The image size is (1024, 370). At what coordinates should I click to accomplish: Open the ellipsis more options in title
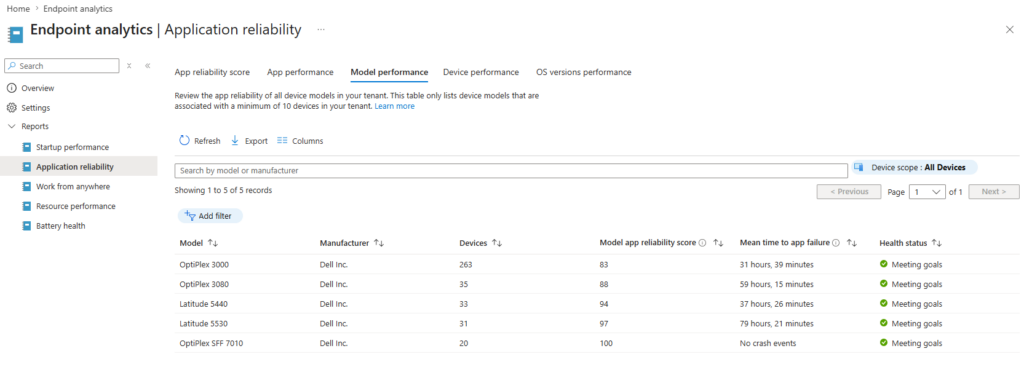[x=321, y=30]
